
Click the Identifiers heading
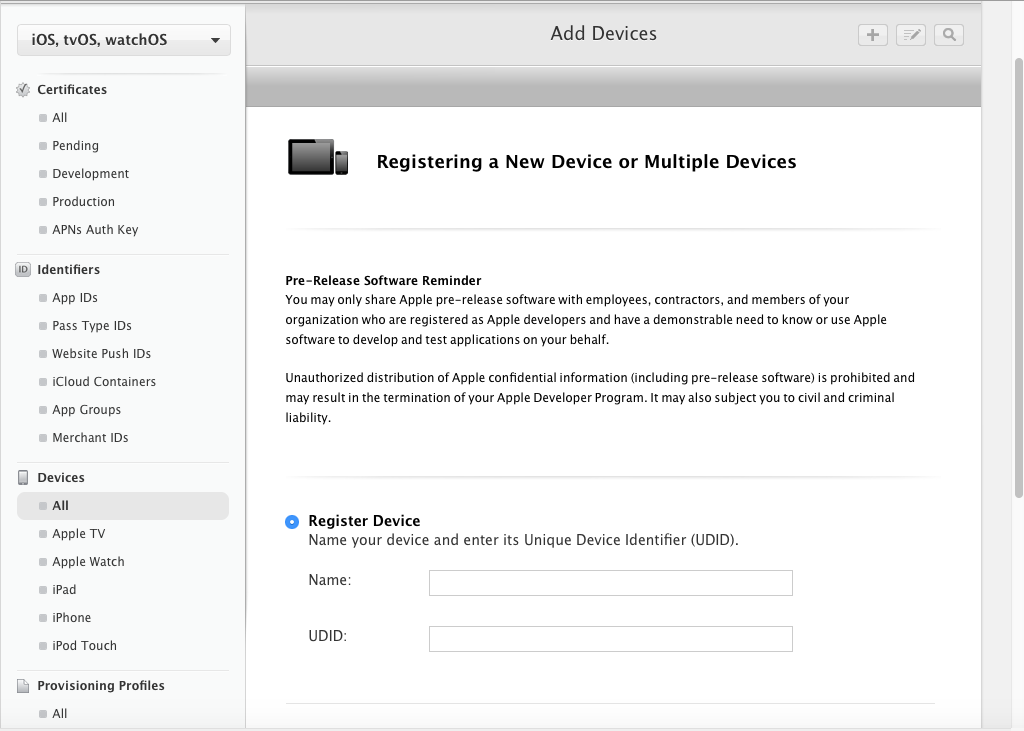69,270
